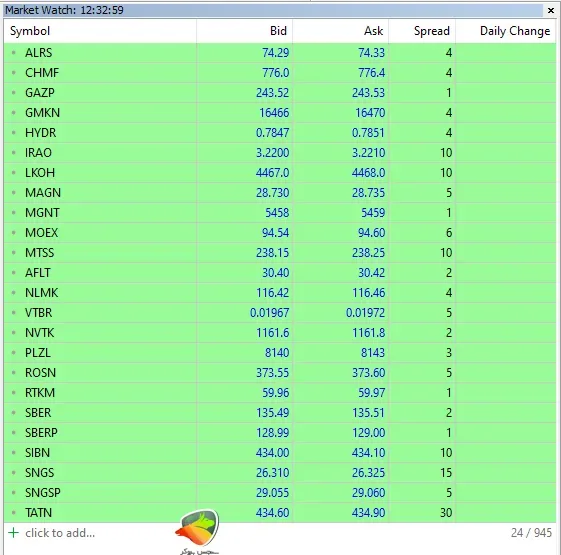561x555 pixels.
Task: Close the Market Watch panel
Action: pyautogui.click(x=551, y=11)
